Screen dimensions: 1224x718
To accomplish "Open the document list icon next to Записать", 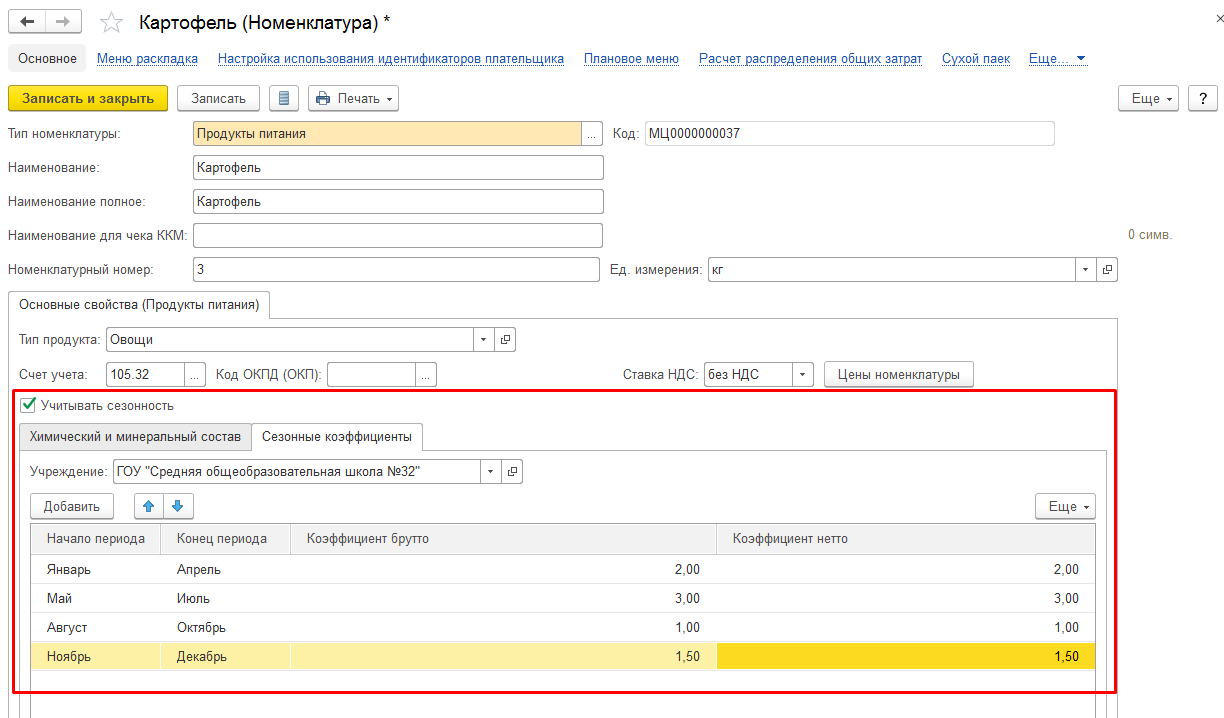I will point(285,98).
